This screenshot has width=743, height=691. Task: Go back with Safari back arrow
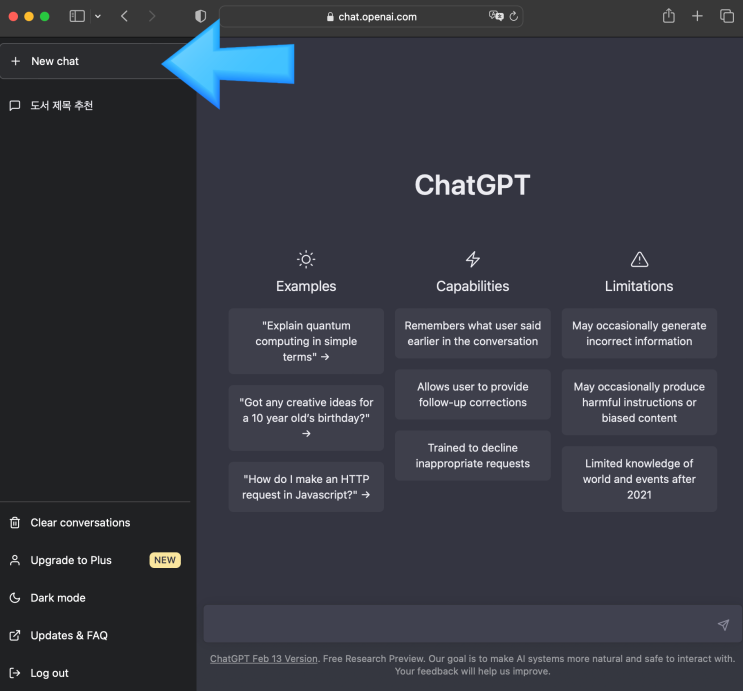click(125, 17)
